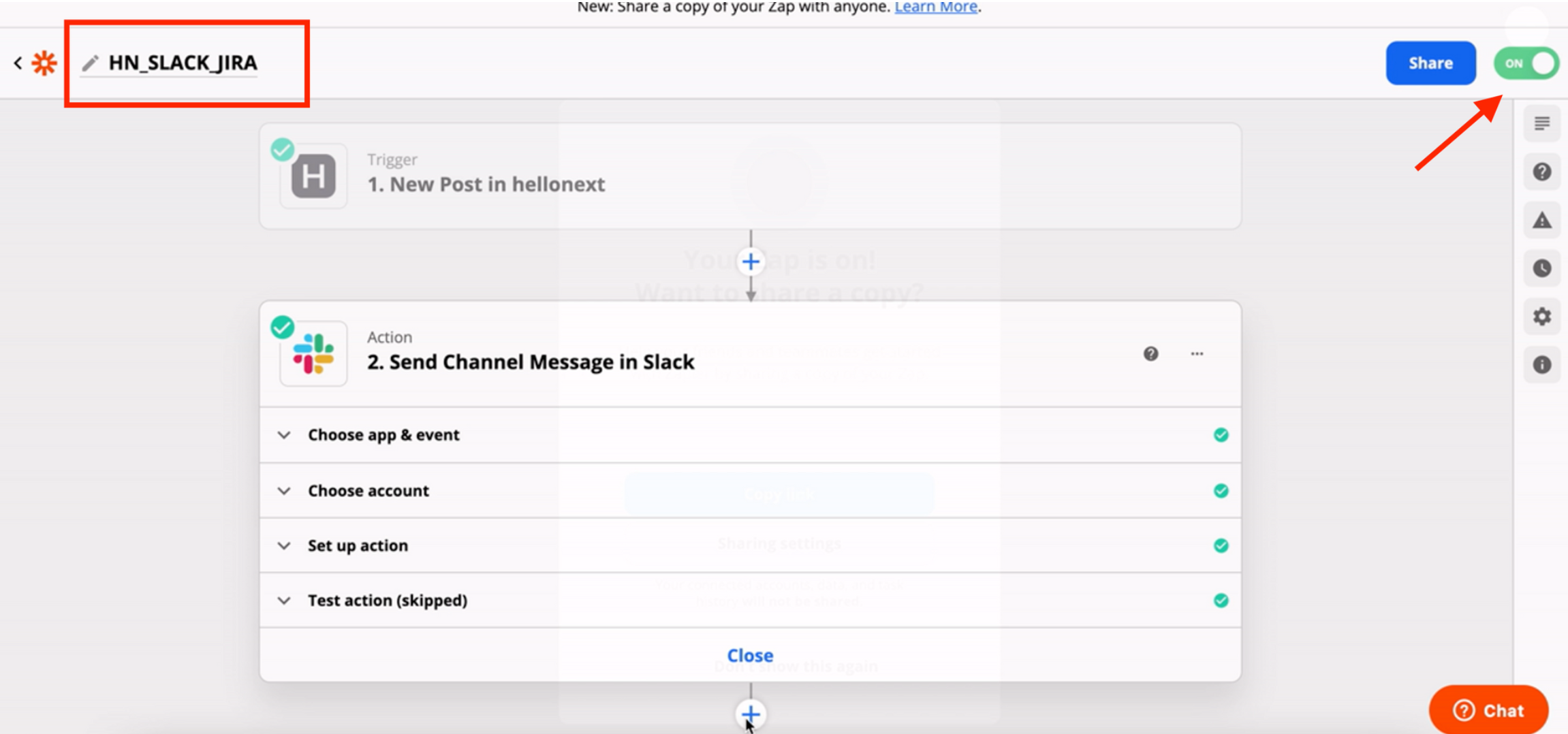
Task: Open the info details sidebar icon
Action: tap(1542, 365)
